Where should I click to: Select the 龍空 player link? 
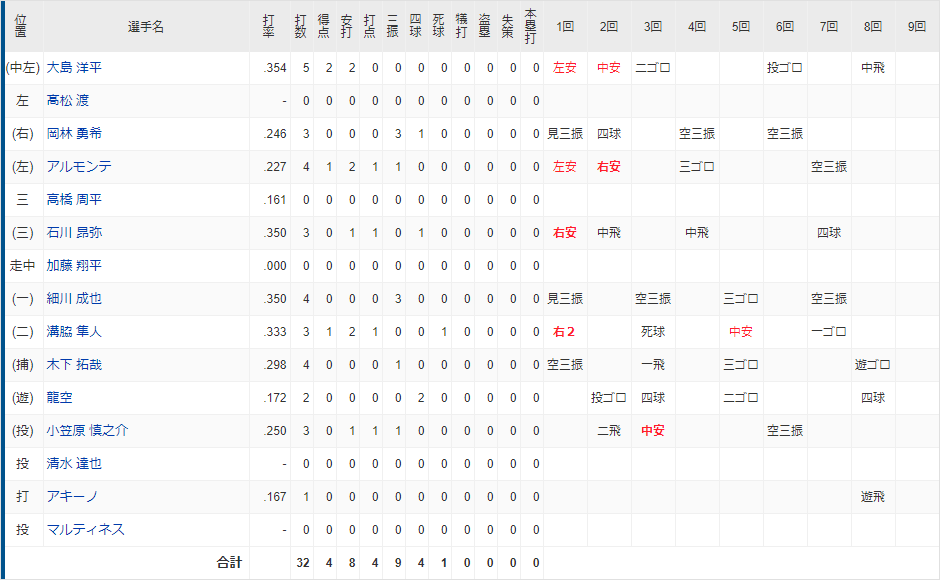click(60, 398)
